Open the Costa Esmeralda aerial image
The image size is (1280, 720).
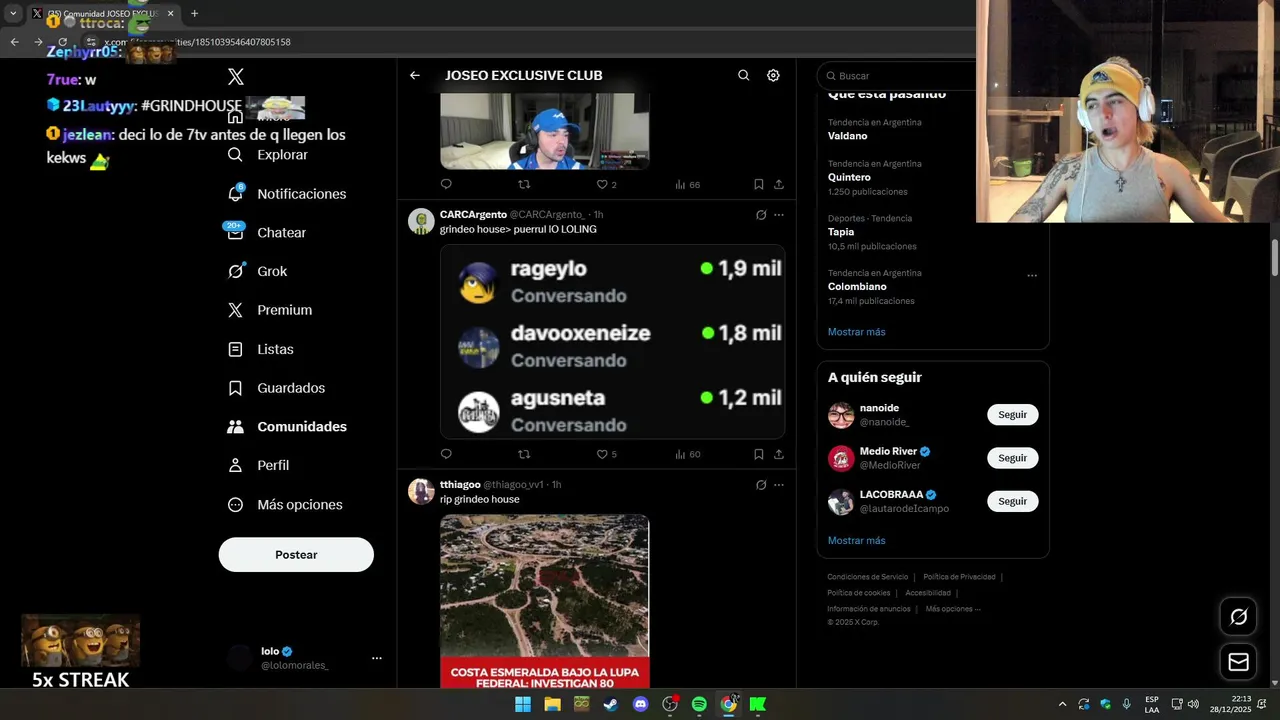(x=545, y=601)
